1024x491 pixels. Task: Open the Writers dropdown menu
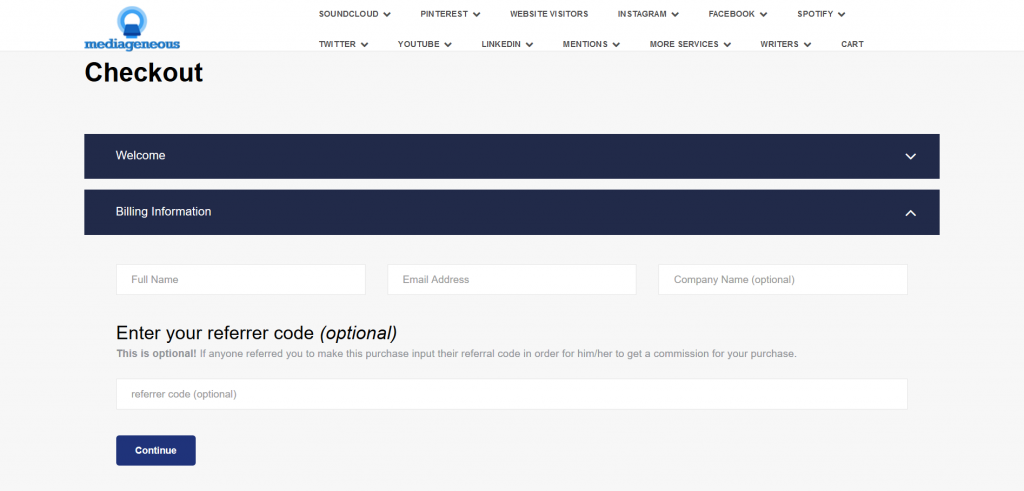point(785,44)
